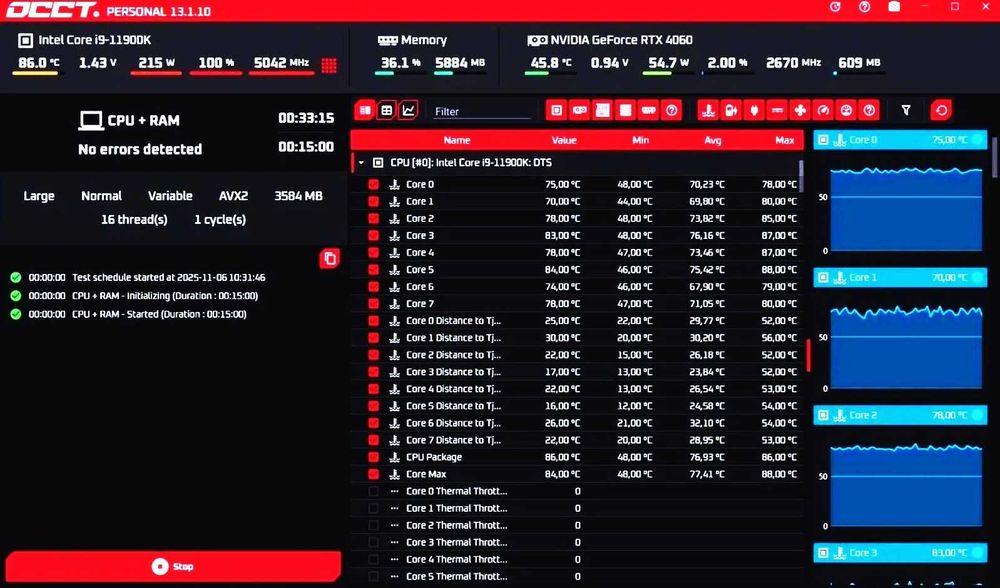Click the funnel filter icon
This screenshot has width=1000, height=588.
coord(906,110)
